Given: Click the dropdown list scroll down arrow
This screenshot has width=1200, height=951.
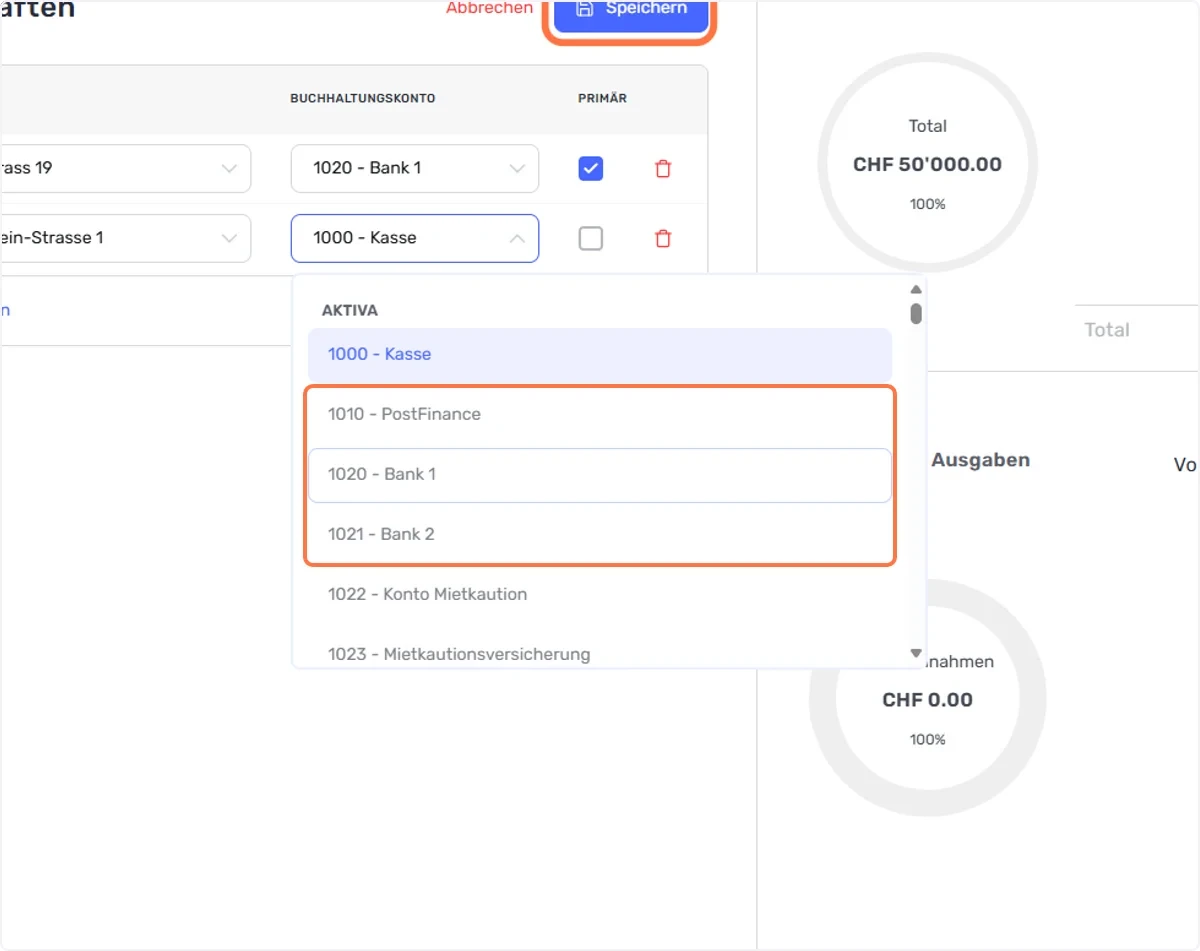Looking at the screenshot, I should pos(915,653).
